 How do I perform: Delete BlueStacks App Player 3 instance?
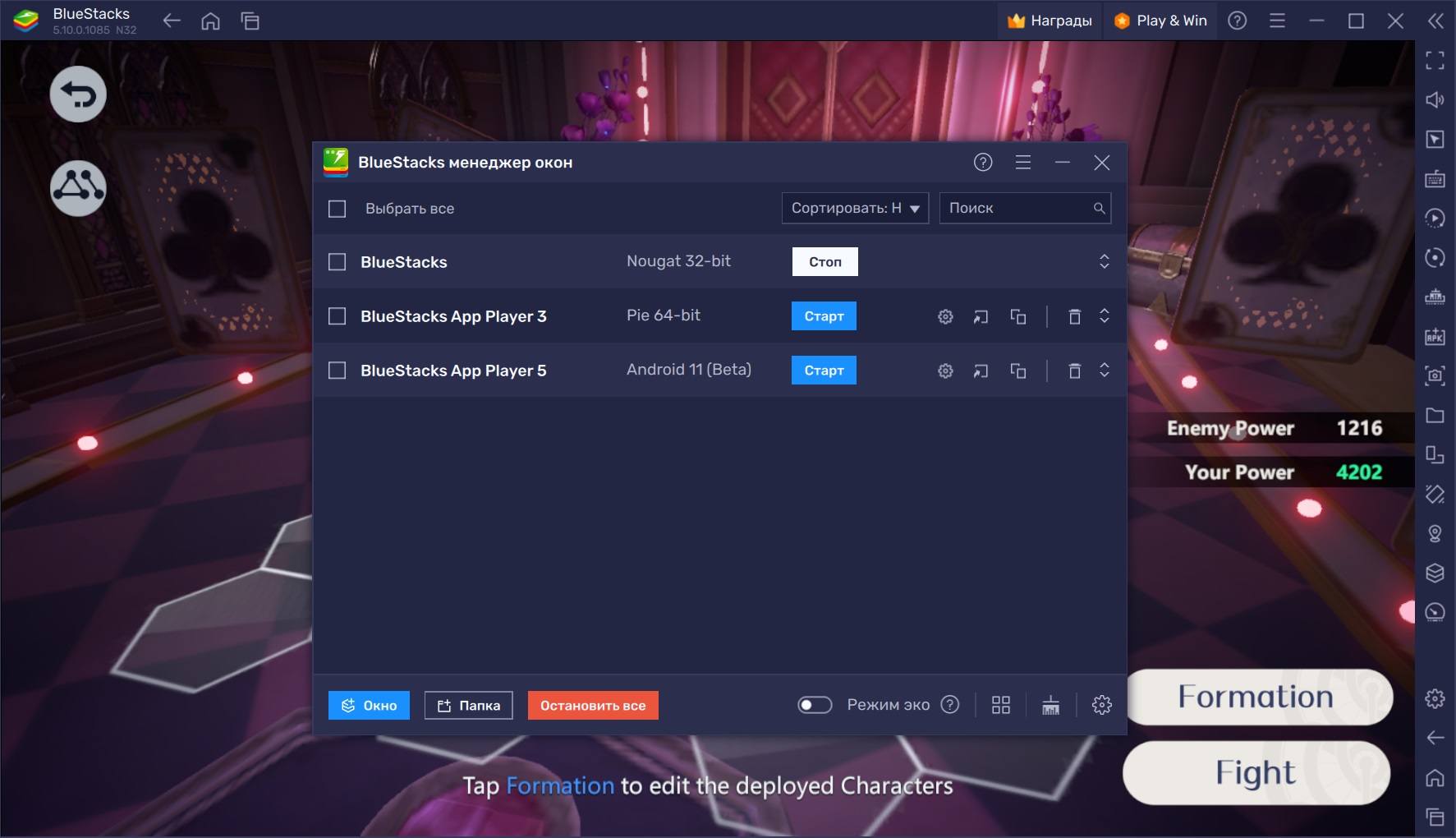[1074, 316]
